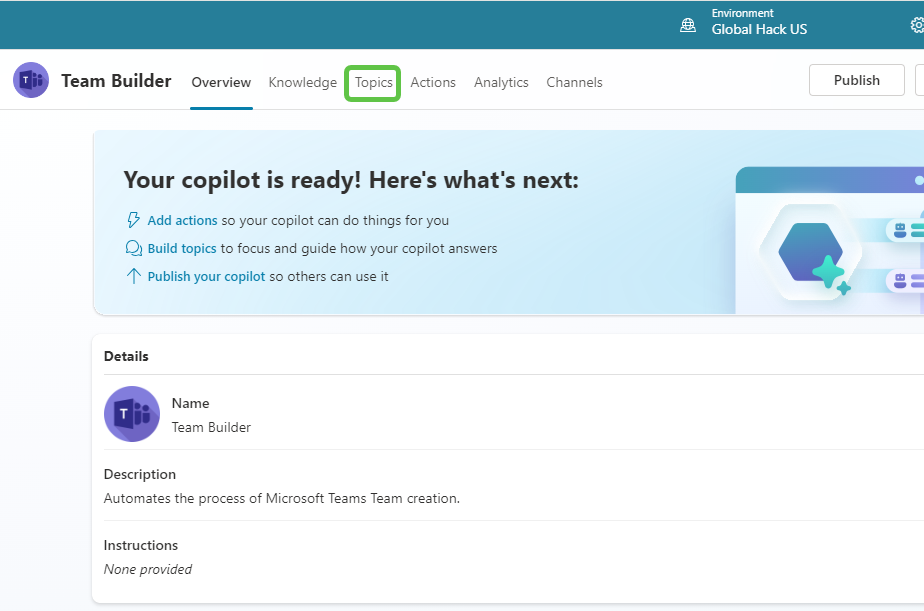The width and height of the screenshot is (924, 611).
Task: Open the Channels tab
Action: [x=574, y=82]
